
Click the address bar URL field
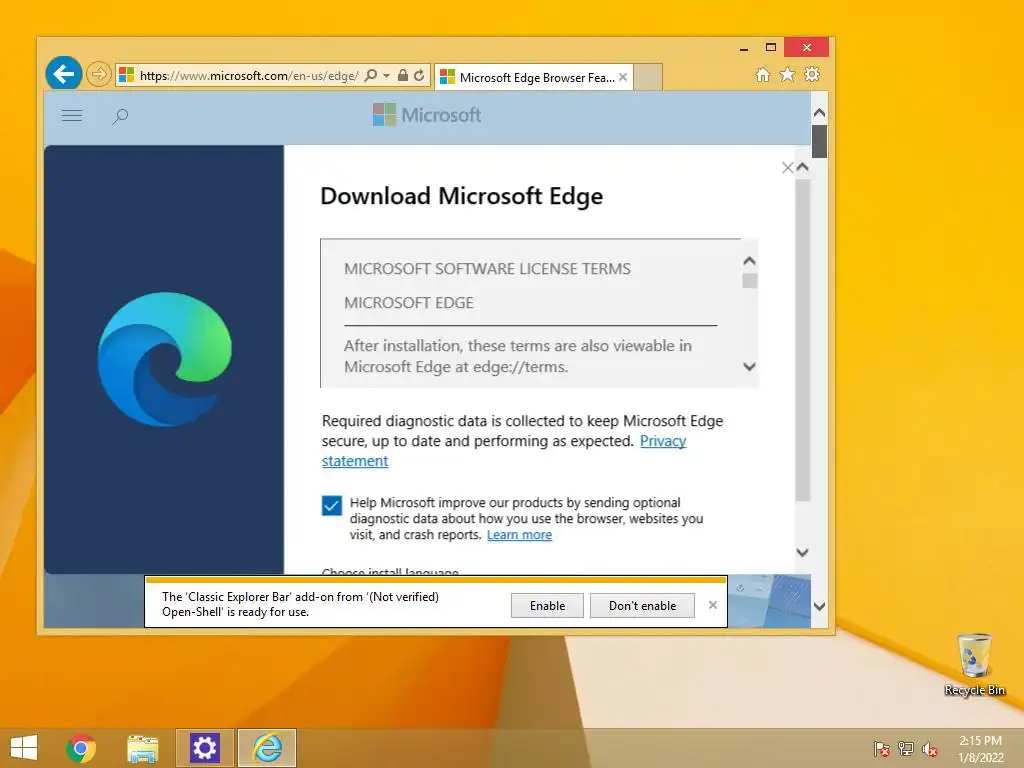(x=248, y=76)
